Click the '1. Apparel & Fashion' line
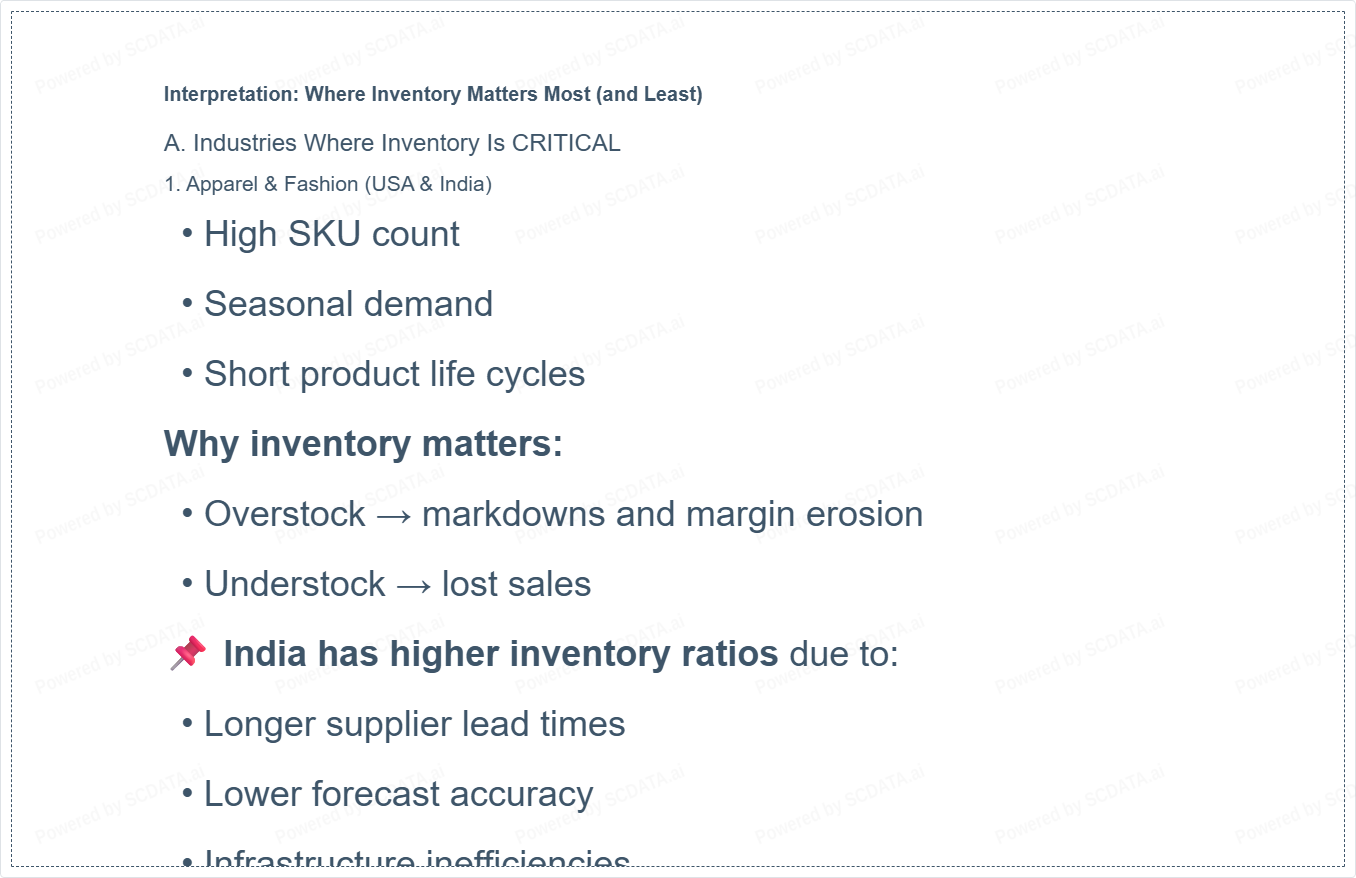Viewport: 1356px width, 878px height. point(328,184)
